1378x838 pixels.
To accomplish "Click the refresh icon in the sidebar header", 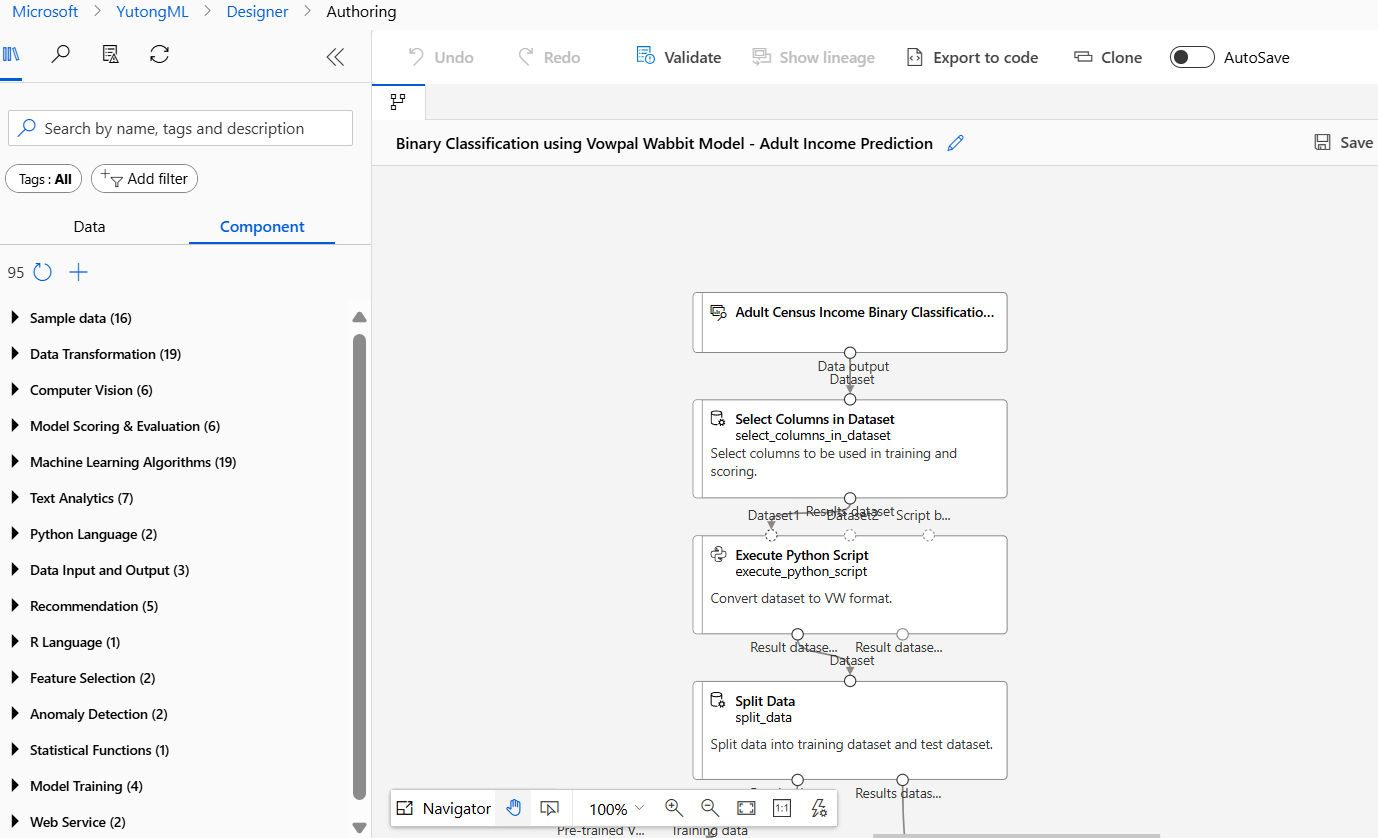I will pos(159,55).
